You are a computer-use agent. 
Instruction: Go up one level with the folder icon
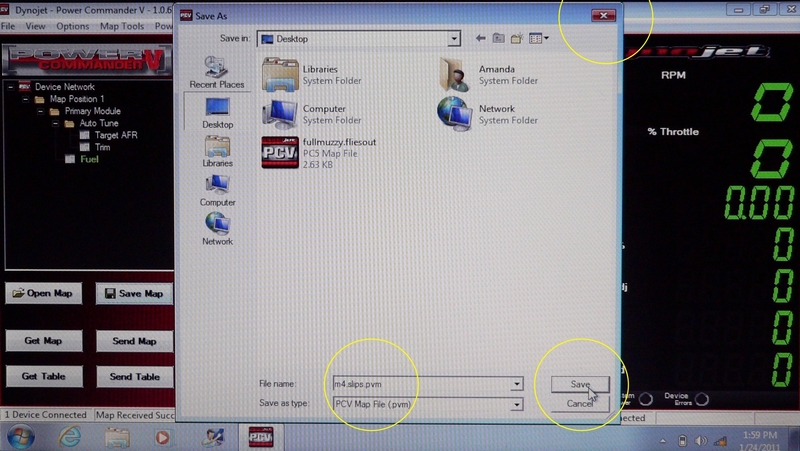tap(499, 38)
